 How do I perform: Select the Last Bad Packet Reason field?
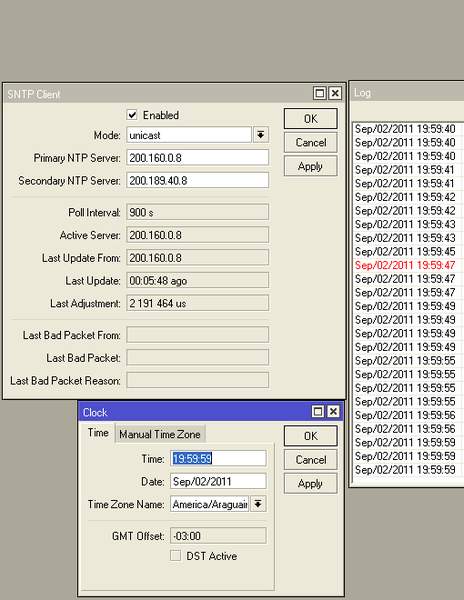click(197, 380)
